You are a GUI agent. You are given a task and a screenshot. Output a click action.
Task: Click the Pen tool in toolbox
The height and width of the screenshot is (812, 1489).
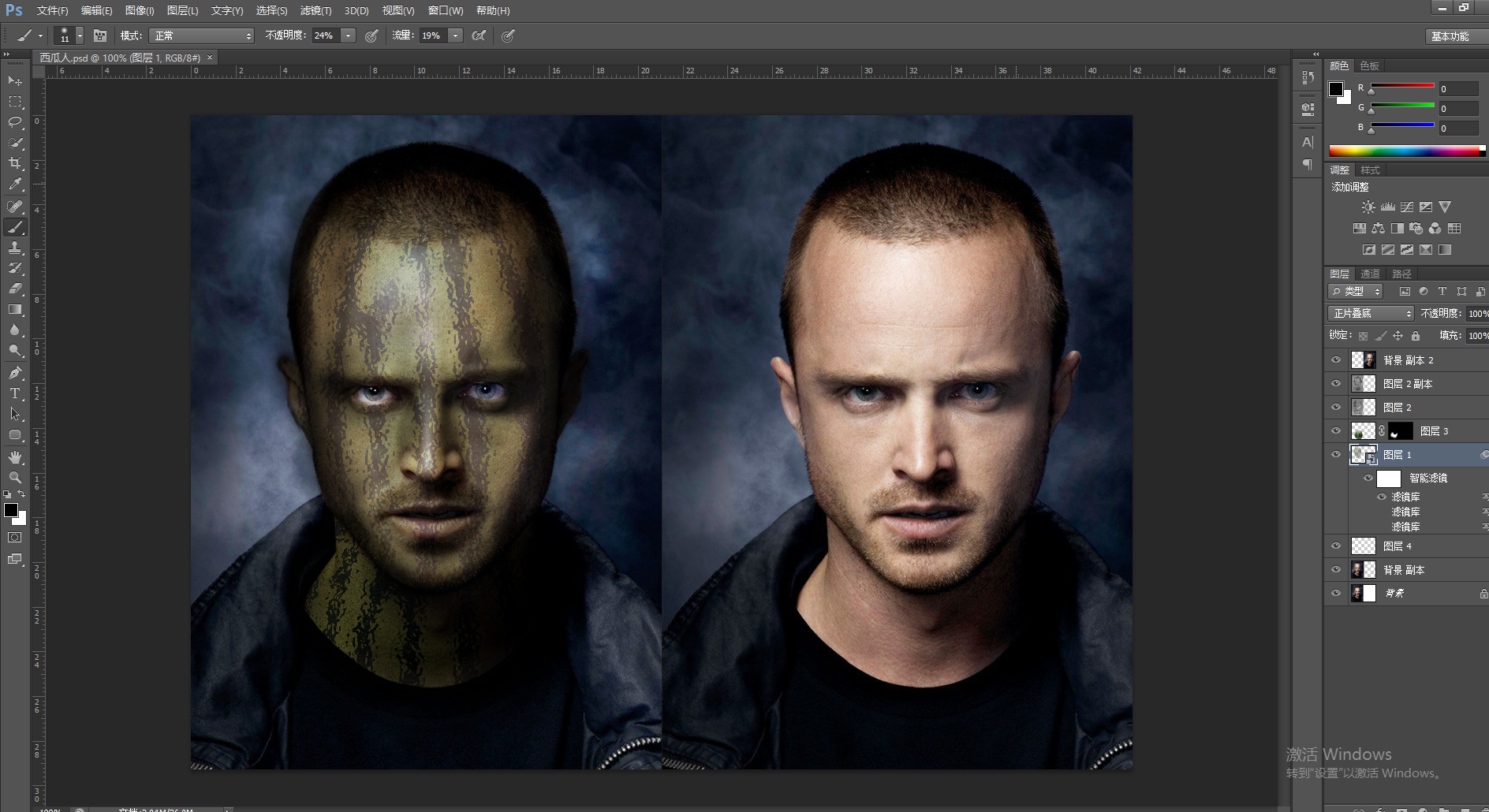click(15, 373)
